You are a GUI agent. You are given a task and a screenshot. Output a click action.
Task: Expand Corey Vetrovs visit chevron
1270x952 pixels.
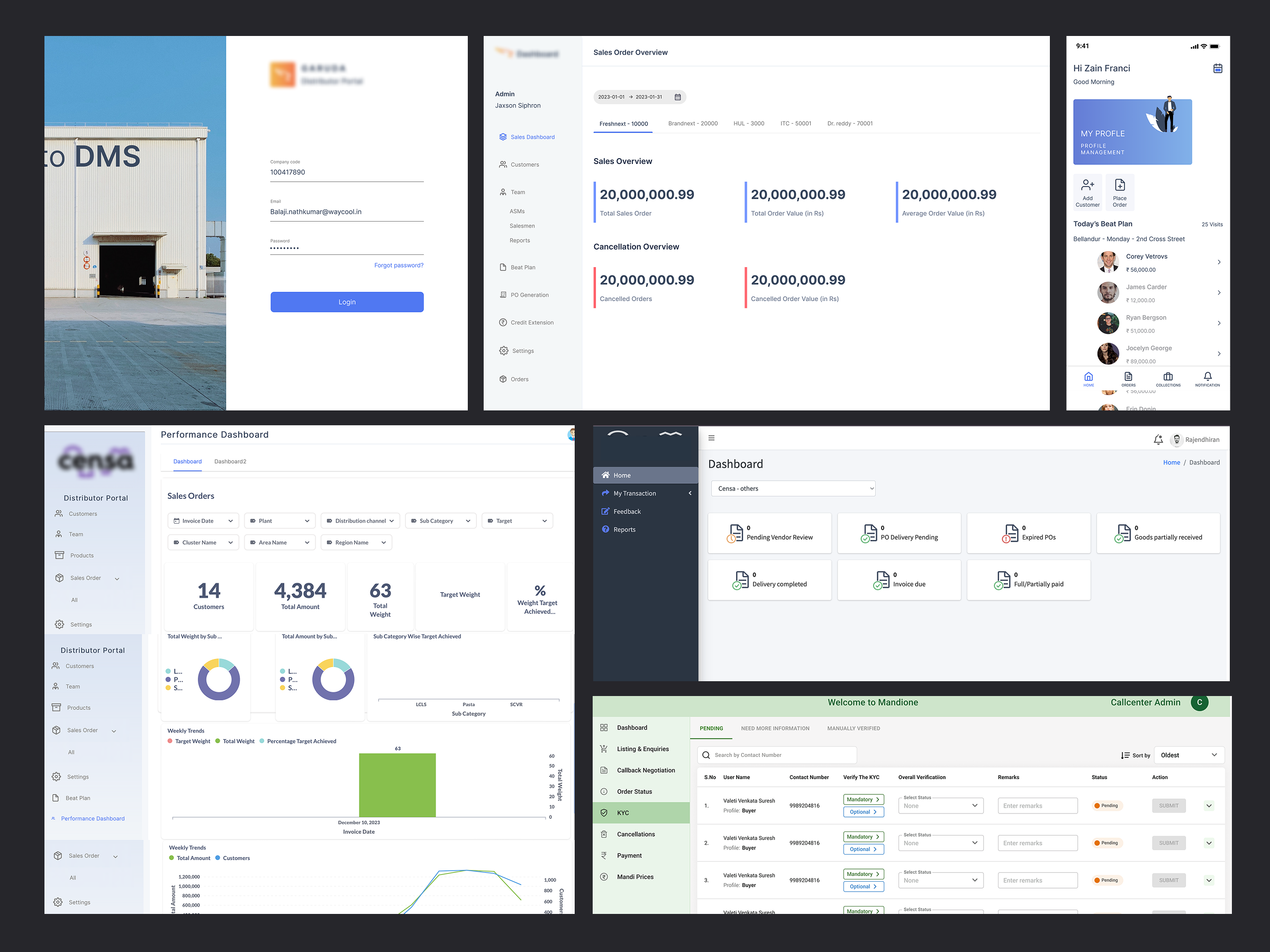tap(1219, 262)
